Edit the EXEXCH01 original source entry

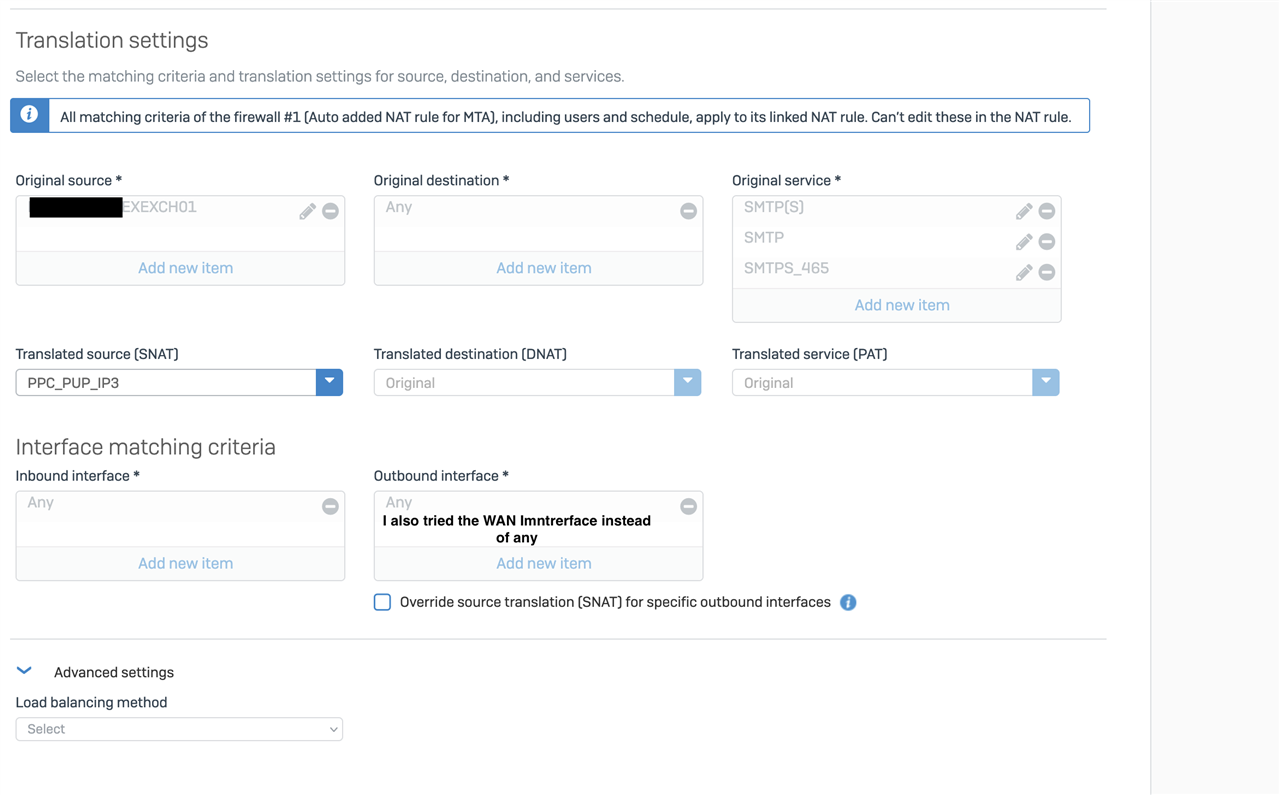307,211
